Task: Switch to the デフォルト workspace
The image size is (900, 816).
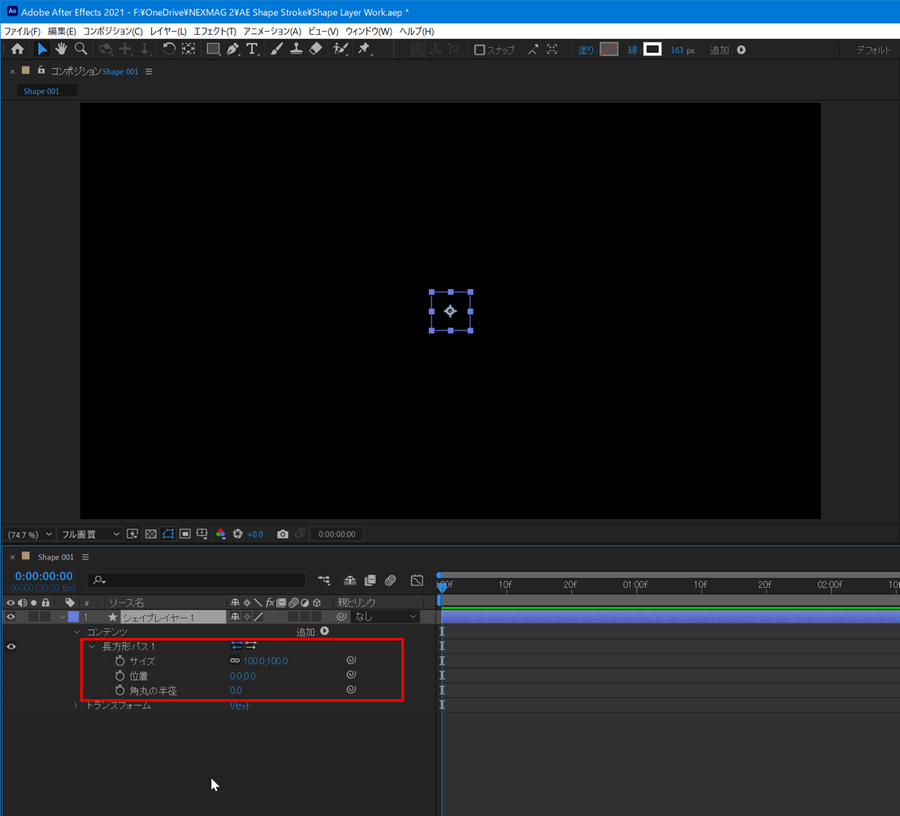Action: point(873,50)
